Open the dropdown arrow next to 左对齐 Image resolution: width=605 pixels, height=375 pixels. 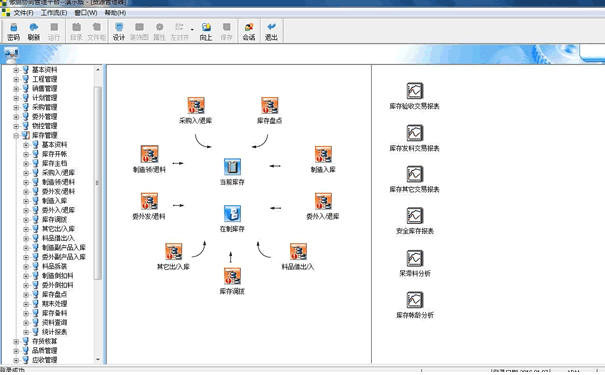192,29
